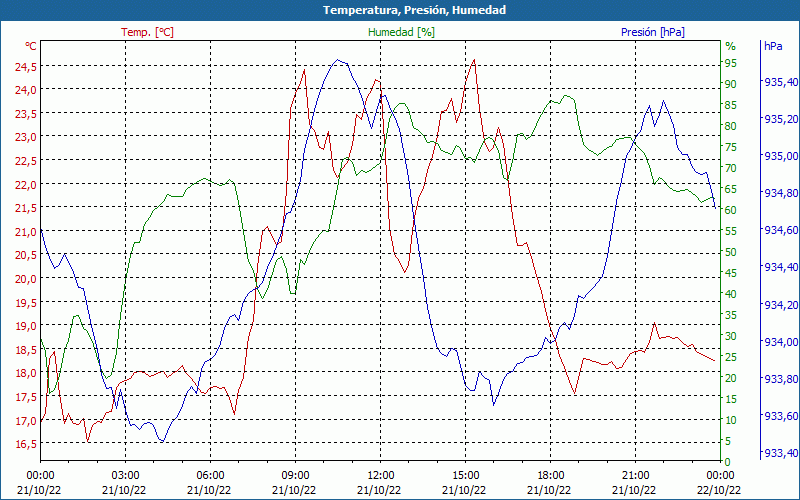The image size is (800, 500).
Task: Click the 65 humidity axis value
Action: tap(731, 189)
